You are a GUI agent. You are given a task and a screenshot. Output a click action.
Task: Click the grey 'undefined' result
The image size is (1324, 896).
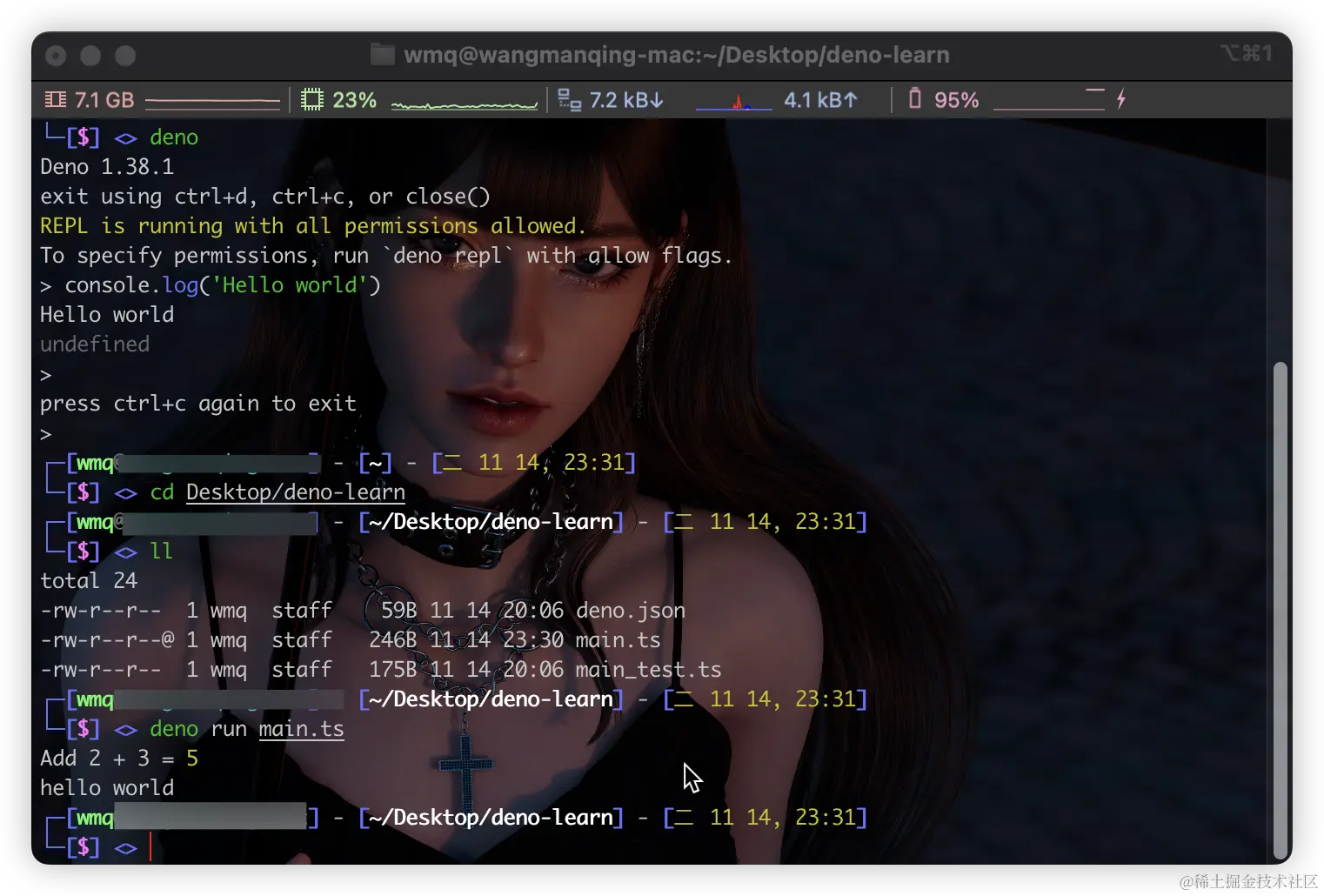pyautogui.click(x=95, y=344)
